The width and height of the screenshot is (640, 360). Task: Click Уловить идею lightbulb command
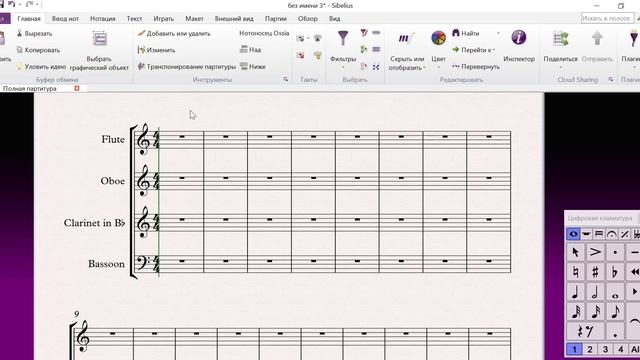tap(41, 67)
